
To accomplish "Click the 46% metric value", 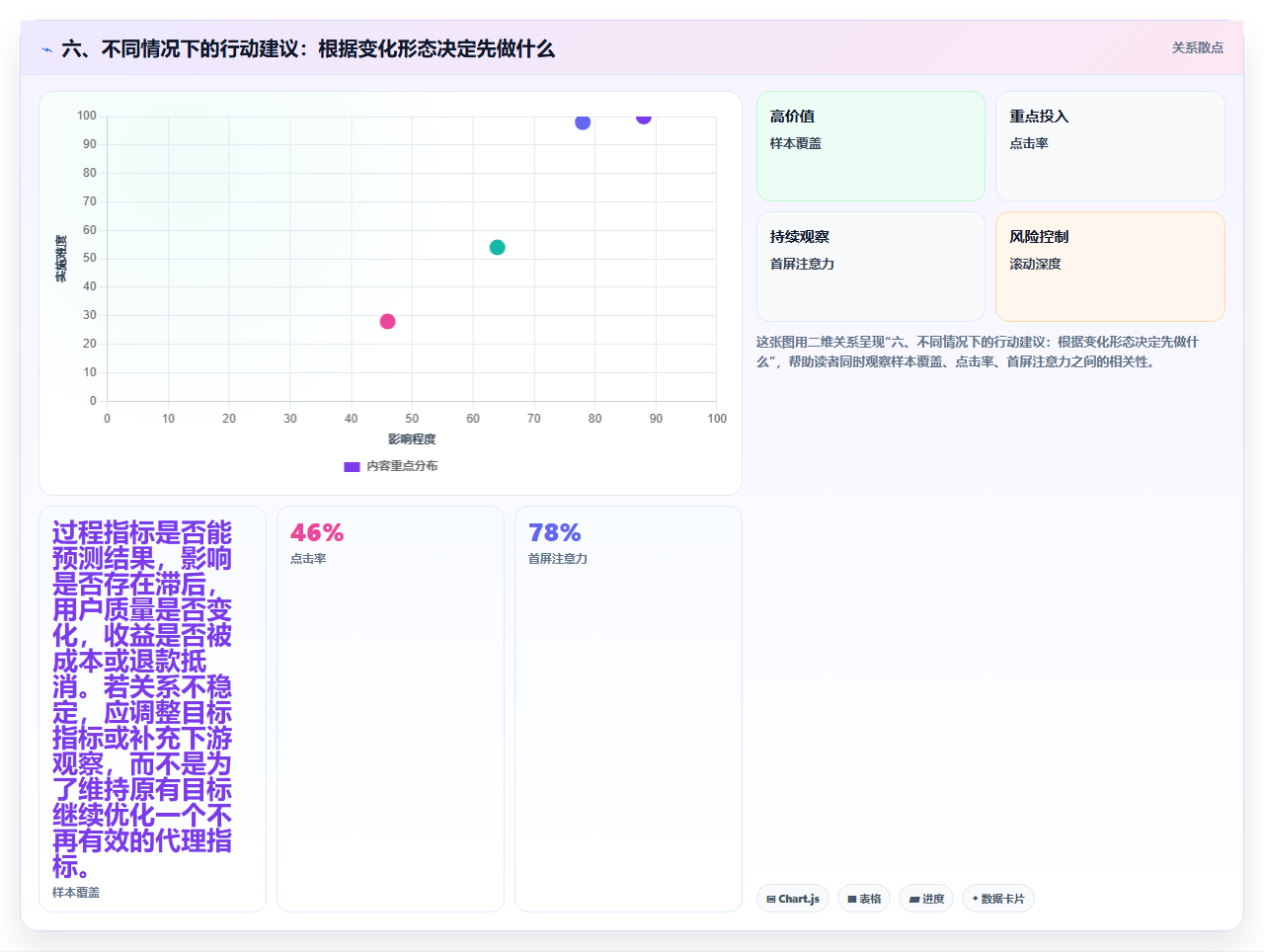I will point(317,533).
